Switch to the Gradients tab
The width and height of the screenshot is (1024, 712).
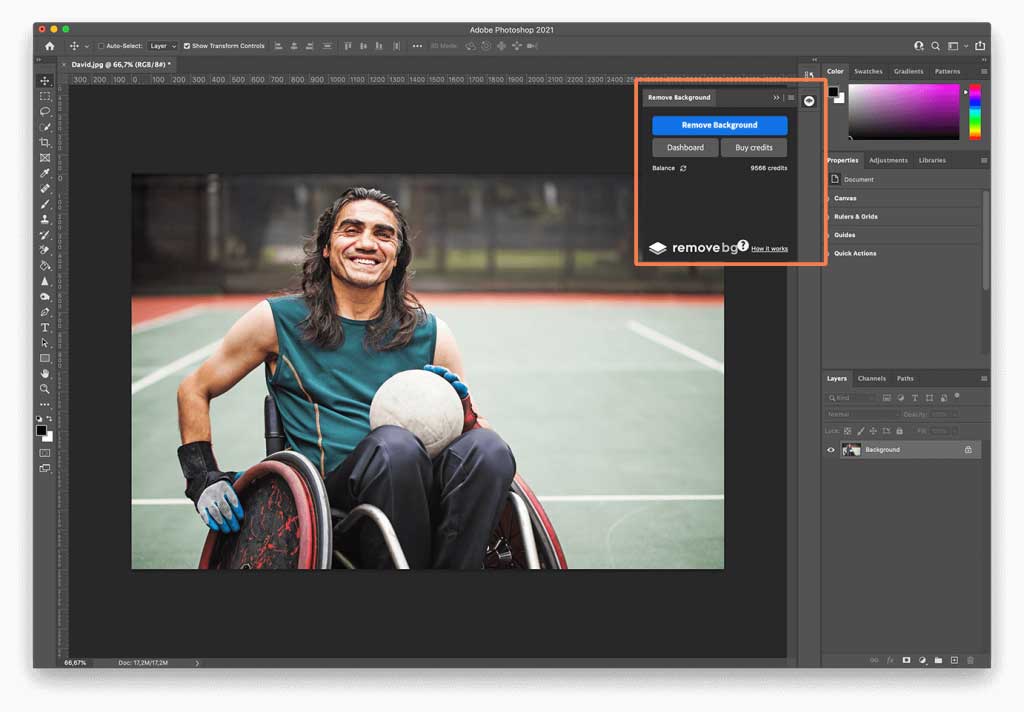point(908,71)
